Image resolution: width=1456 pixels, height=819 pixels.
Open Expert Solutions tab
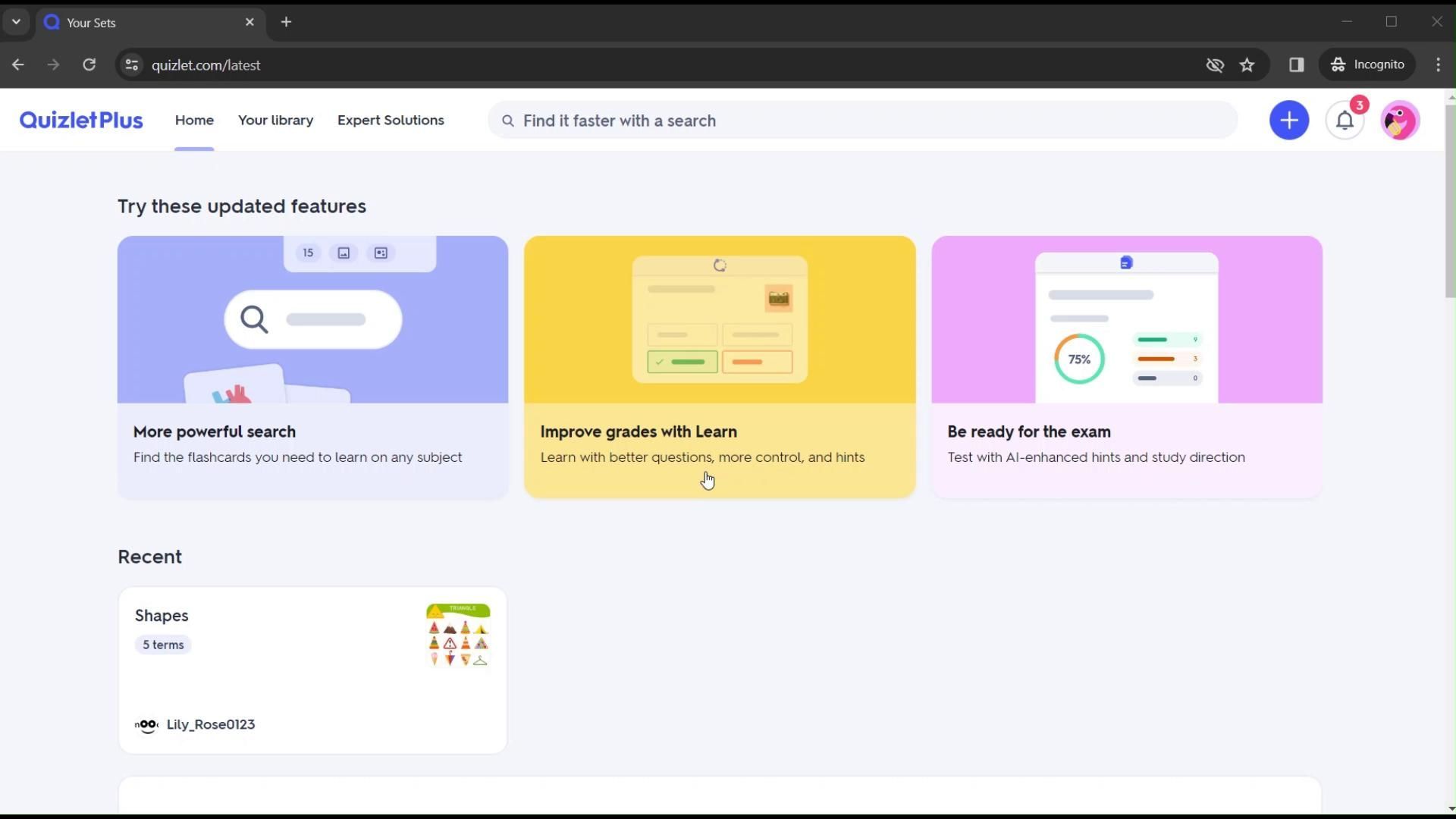tap(391, 121)
